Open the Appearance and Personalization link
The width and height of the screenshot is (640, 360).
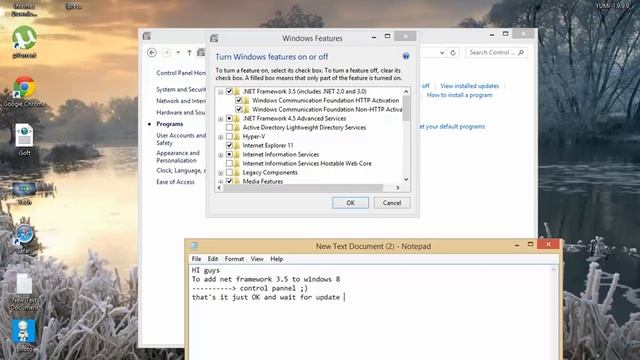[x=178, y=157]
